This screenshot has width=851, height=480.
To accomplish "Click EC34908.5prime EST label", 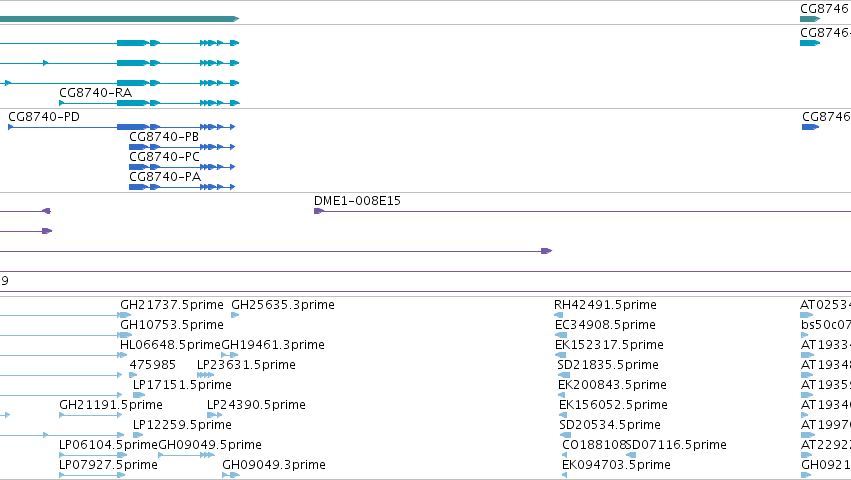I will click(x=605, y=325).
